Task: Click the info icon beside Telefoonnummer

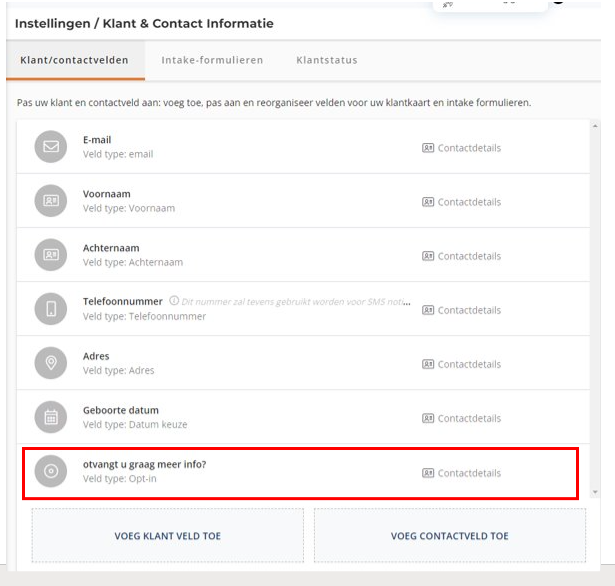Action: (174, 301)
